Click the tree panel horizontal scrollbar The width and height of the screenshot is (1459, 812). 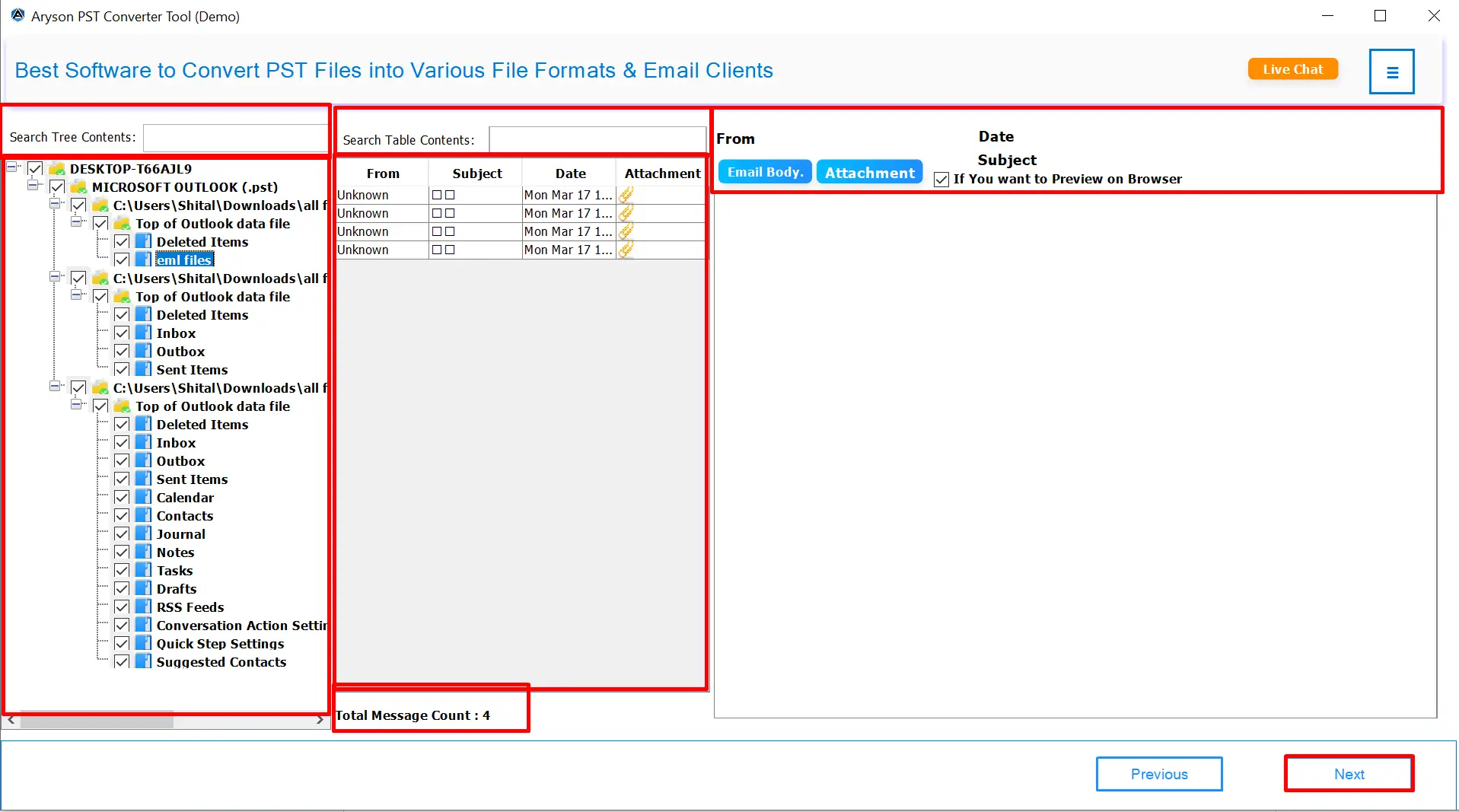tap(96, 720)
